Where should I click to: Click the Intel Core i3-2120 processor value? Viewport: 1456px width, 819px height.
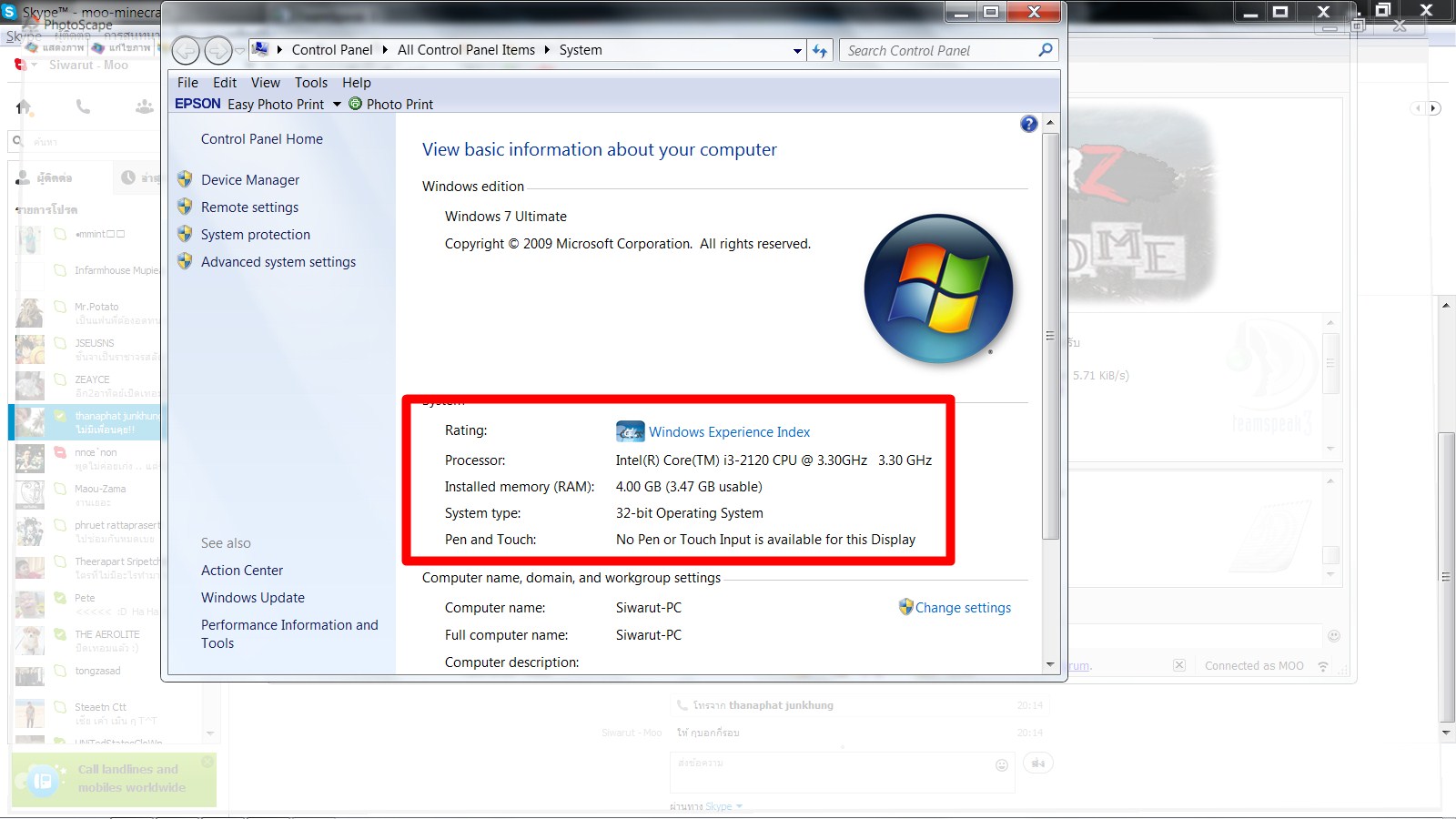[773, 460]
